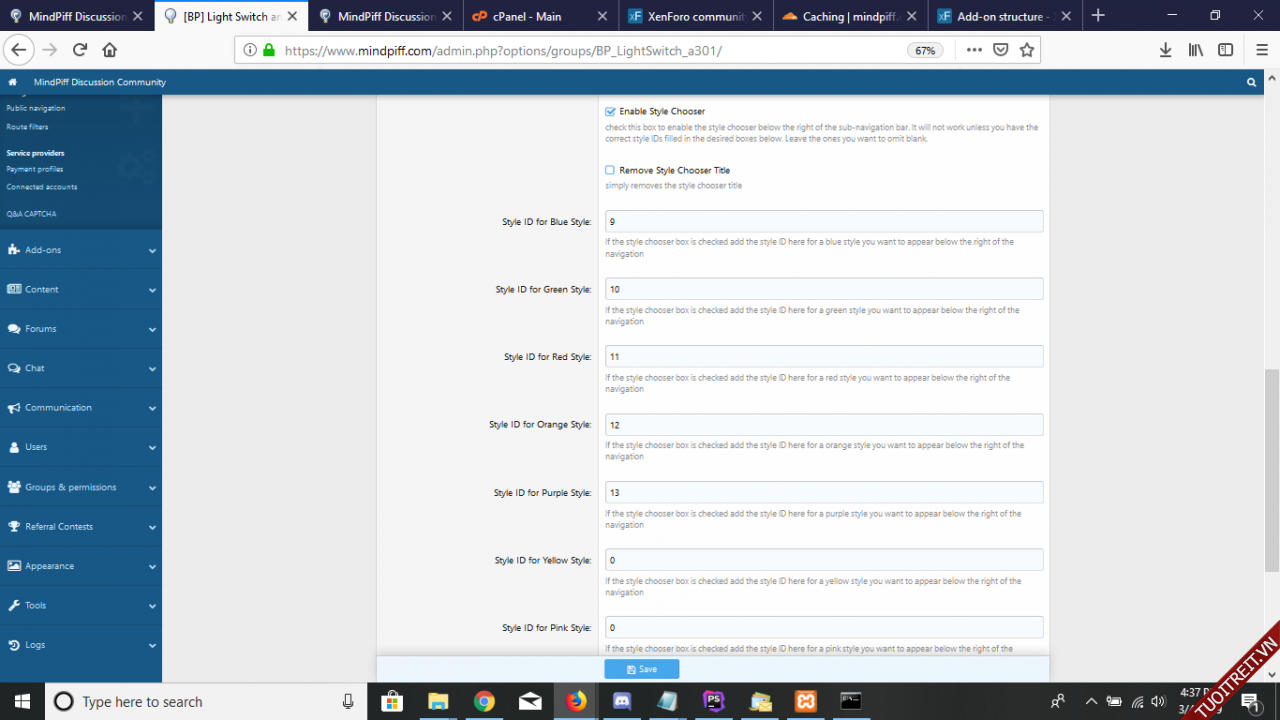Click the search icon in admin header

pyautogui.click(x=1251, y=82)
